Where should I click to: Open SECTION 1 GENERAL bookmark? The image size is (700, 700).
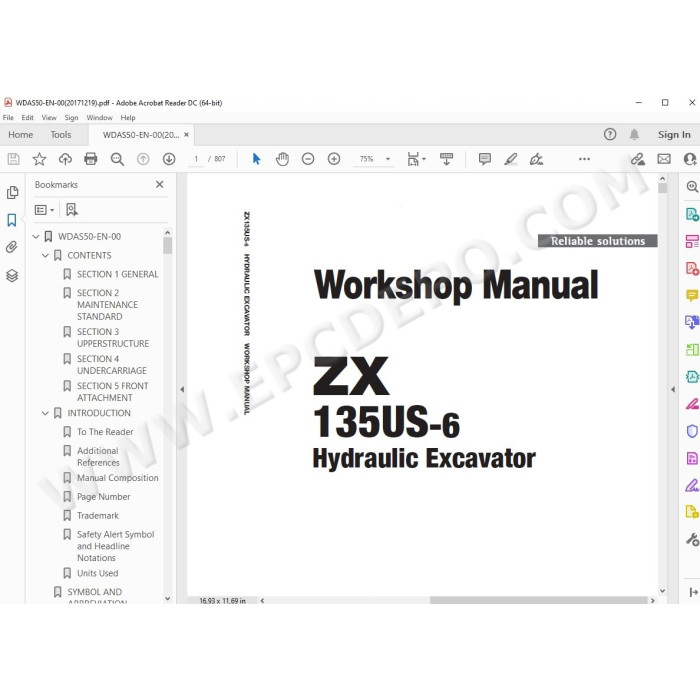tap(117, 274)
